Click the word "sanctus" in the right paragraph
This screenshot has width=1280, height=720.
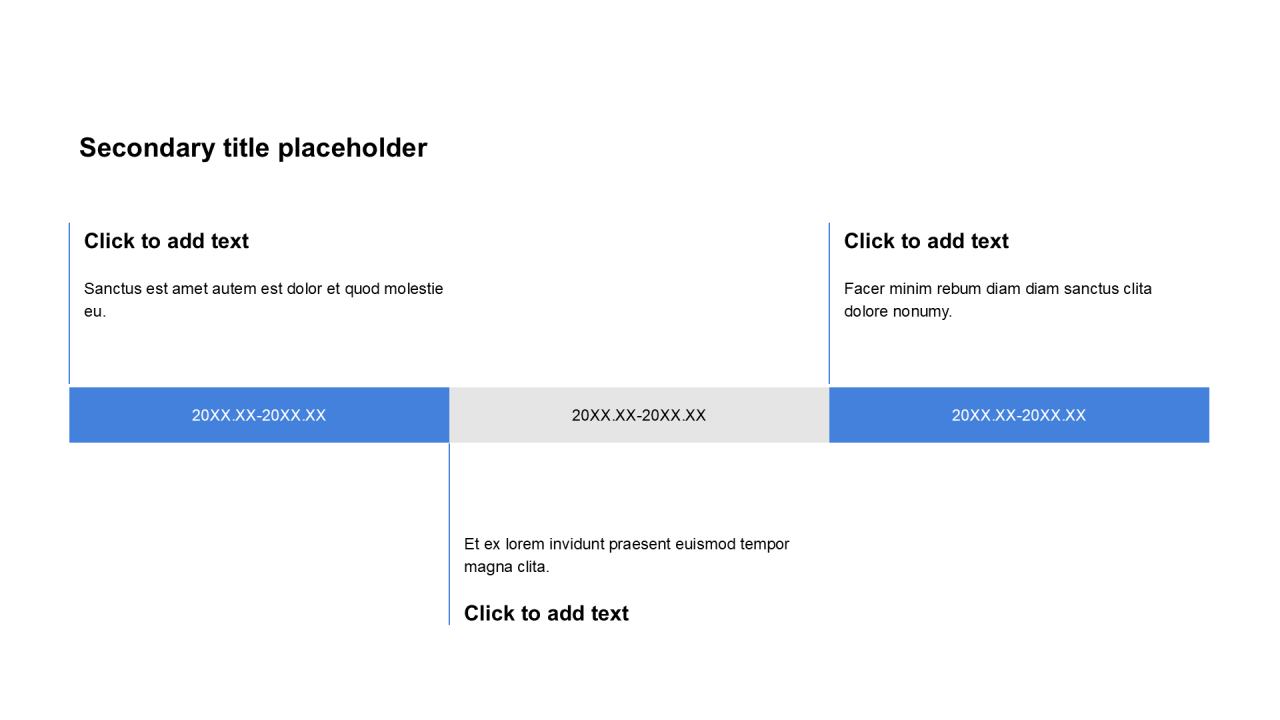tap(1091, 289)
